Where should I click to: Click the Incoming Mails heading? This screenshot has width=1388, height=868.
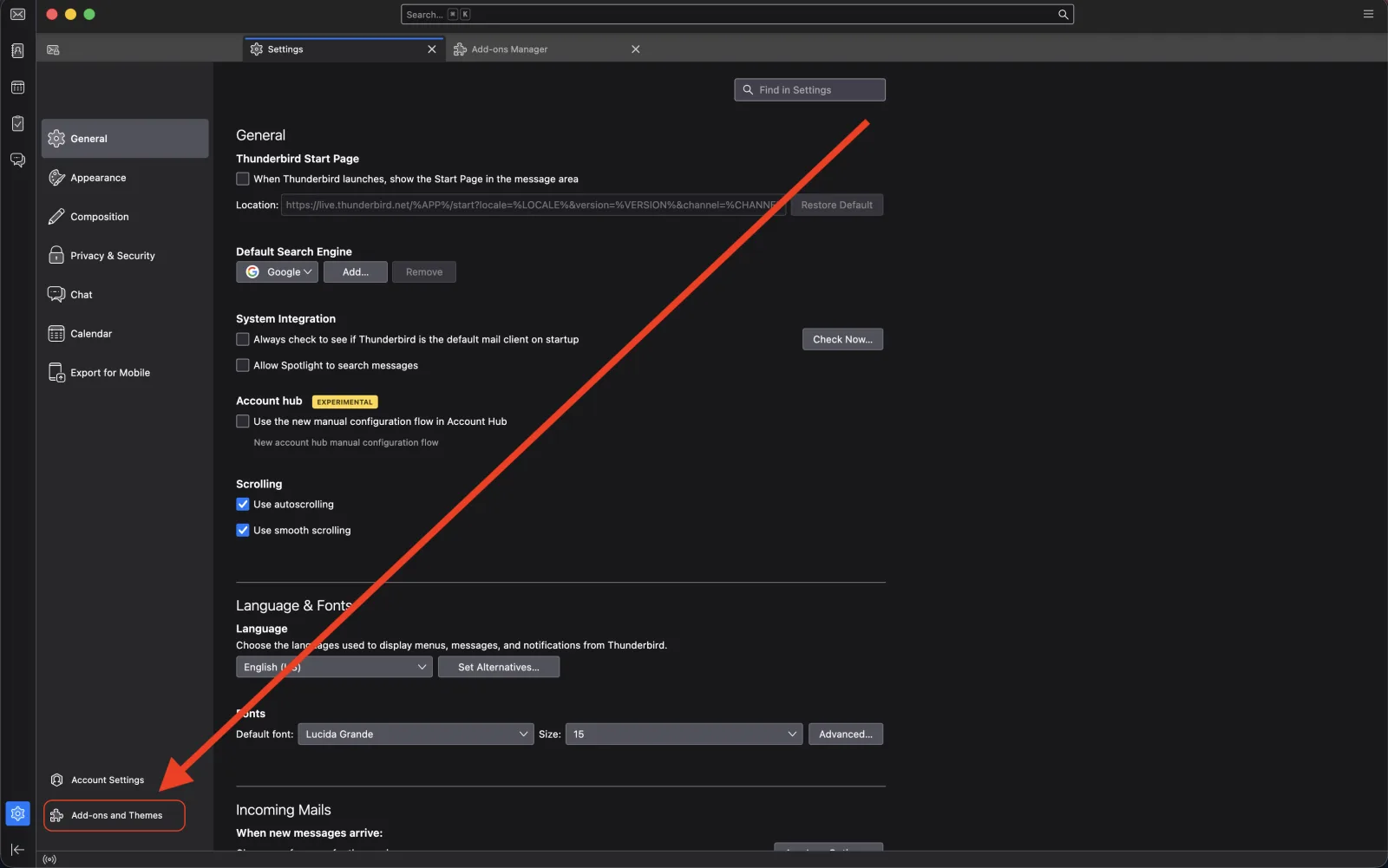(x=284, y=810)
